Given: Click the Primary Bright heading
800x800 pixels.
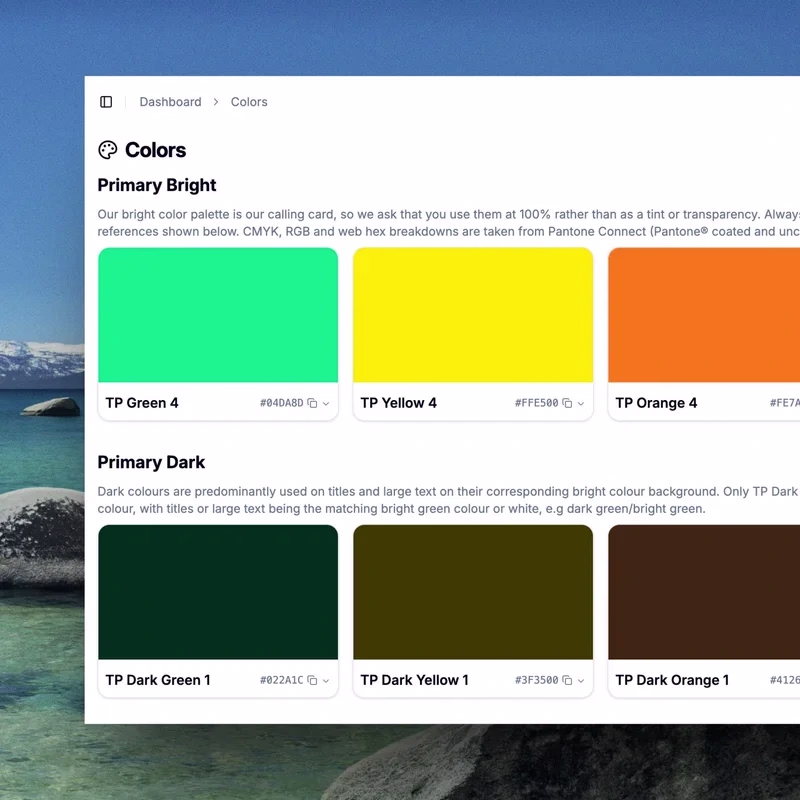Looking at the screenshot, I should point(157,185).
